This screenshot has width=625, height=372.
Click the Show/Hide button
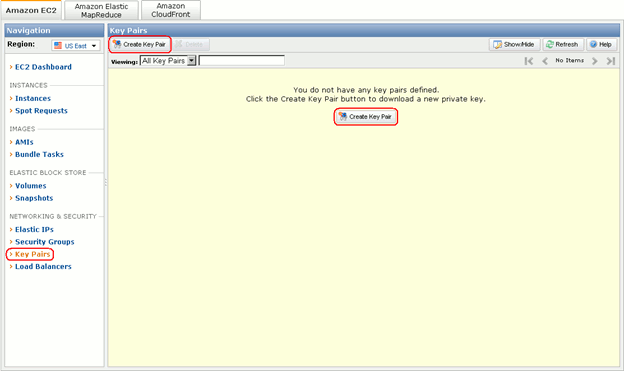[514, 44]
